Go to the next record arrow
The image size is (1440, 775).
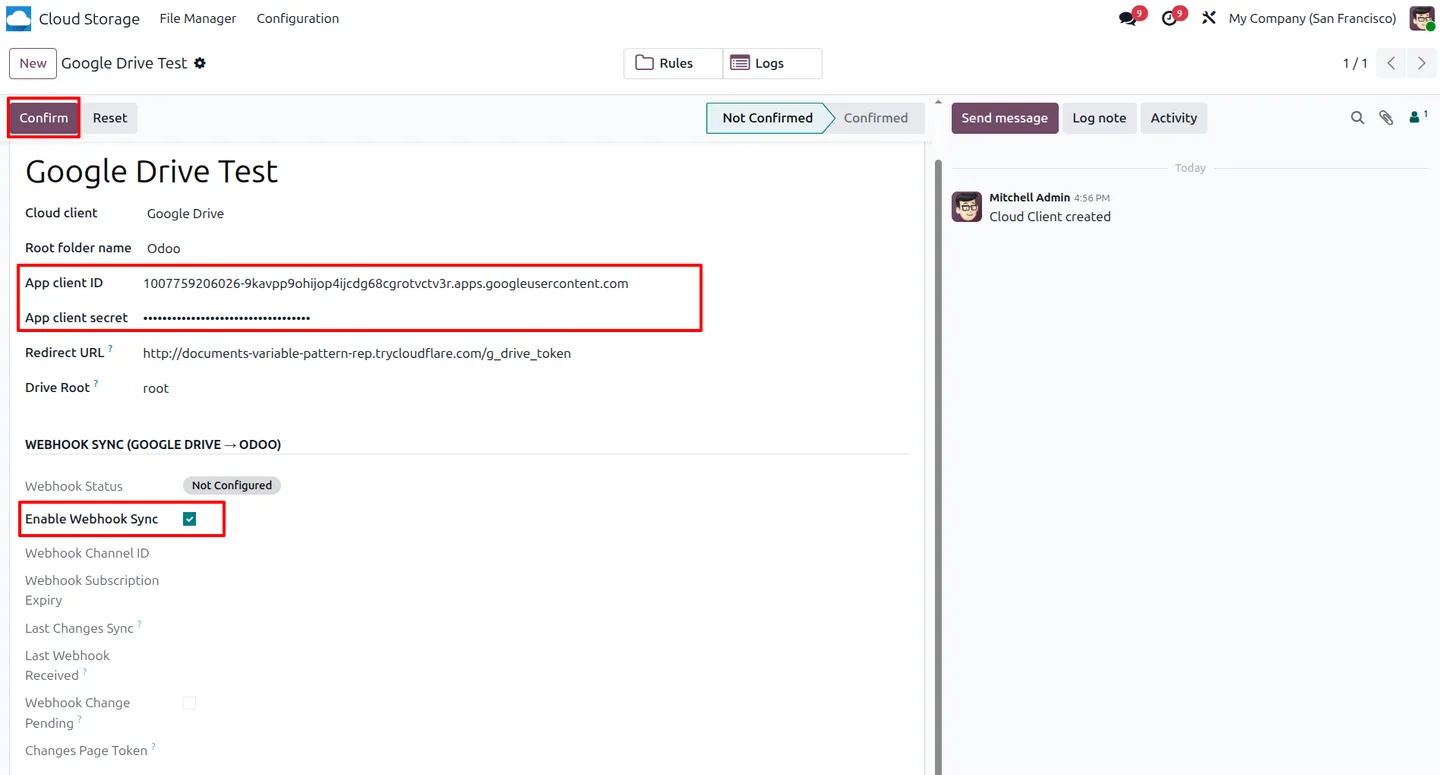(x=1421, y=63)
